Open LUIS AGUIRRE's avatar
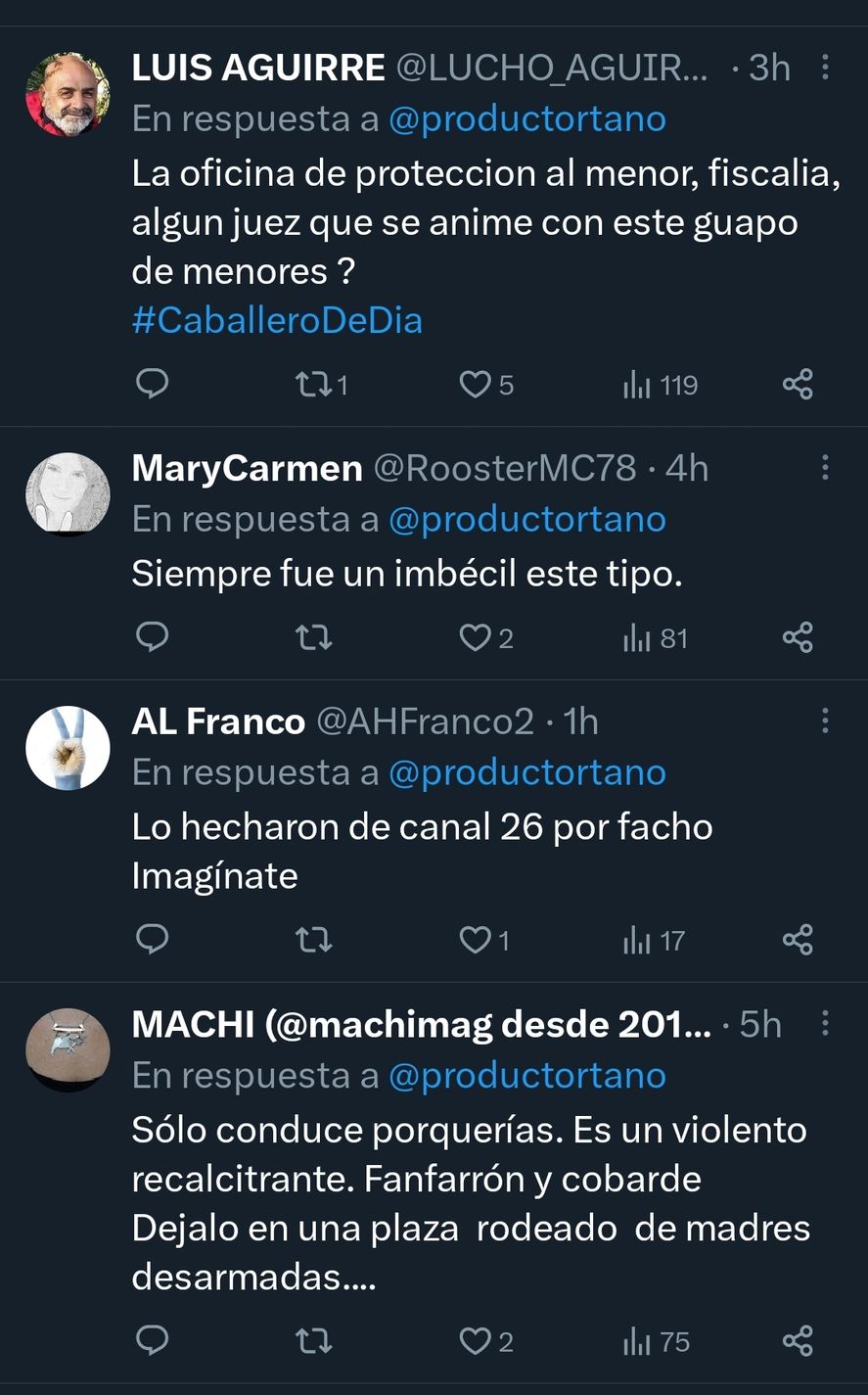The height and width of the screenshot is (1395, 868). point(68,94)
